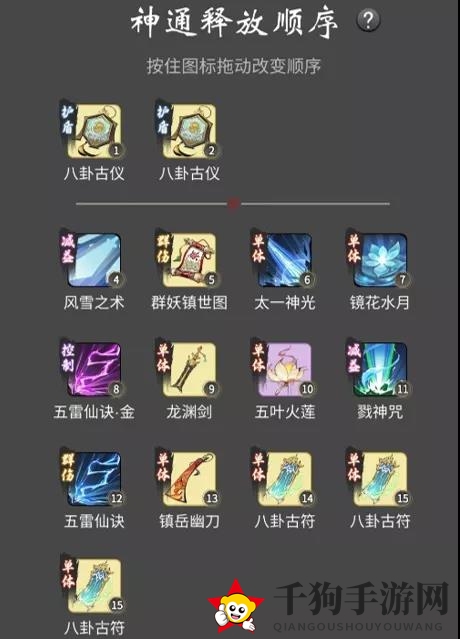Select 八卦古符 numbered 14
460x639 pixels.
coord(284,479)
